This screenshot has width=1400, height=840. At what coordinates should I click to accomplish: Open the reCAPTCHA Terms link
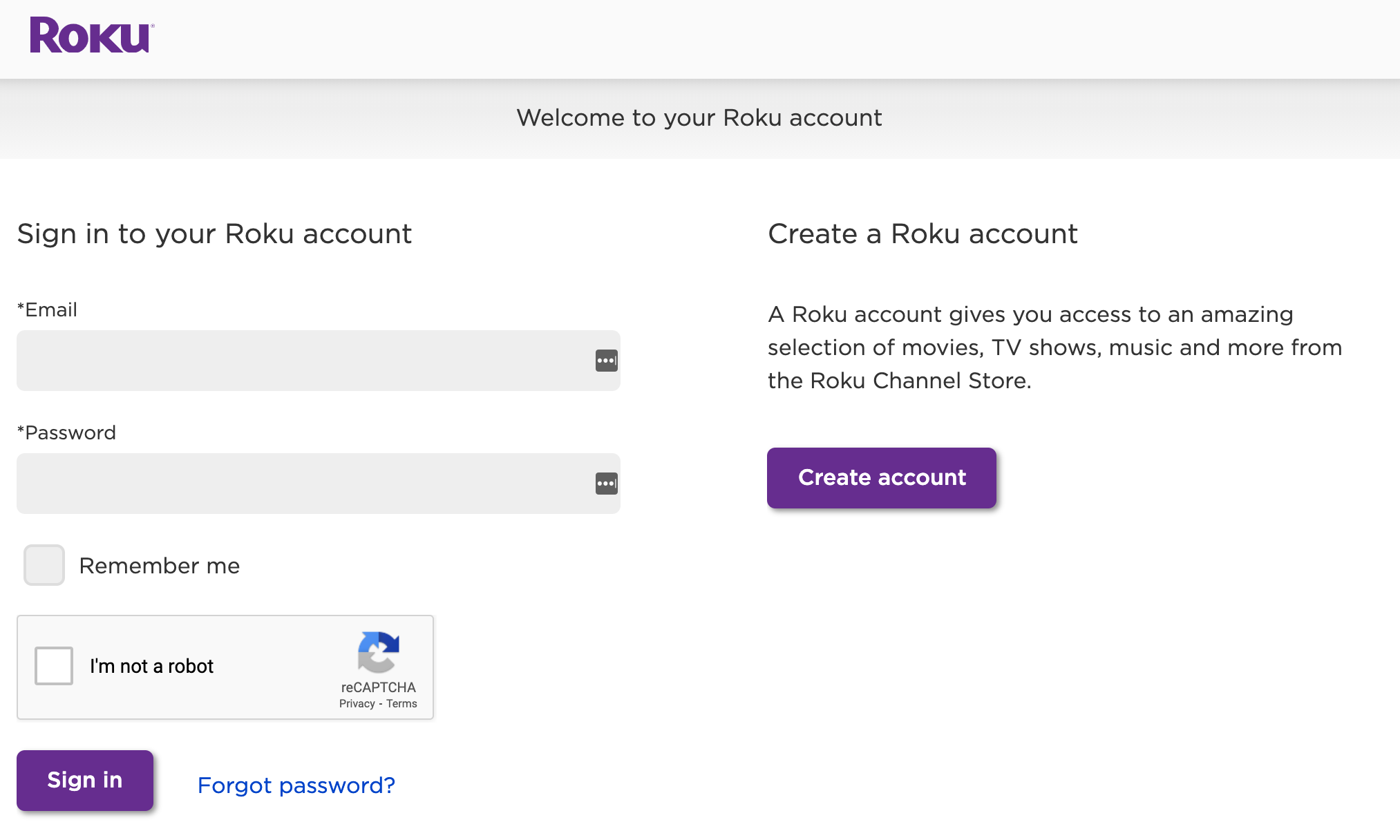point(401,704)
